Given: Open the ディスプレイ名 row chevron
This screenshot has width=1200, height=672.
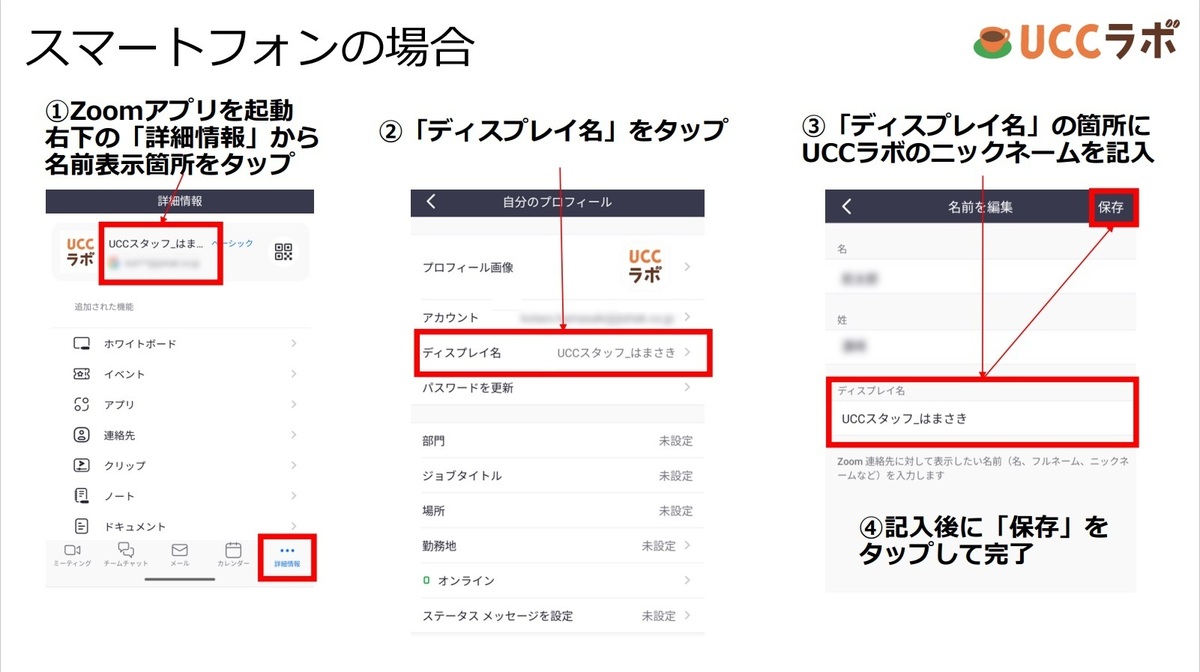Looking at the screenshot, I should coord(687,352).
